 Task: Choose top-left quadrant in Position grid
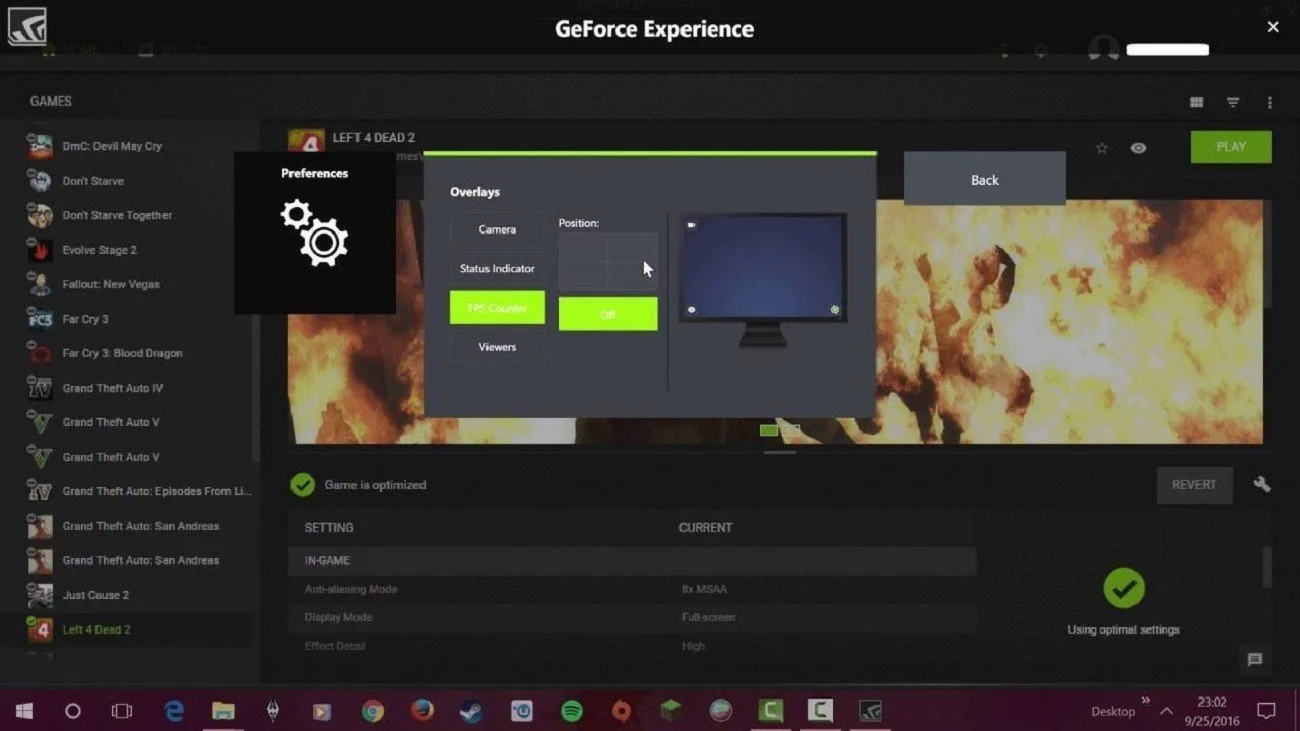pos(583,247)
